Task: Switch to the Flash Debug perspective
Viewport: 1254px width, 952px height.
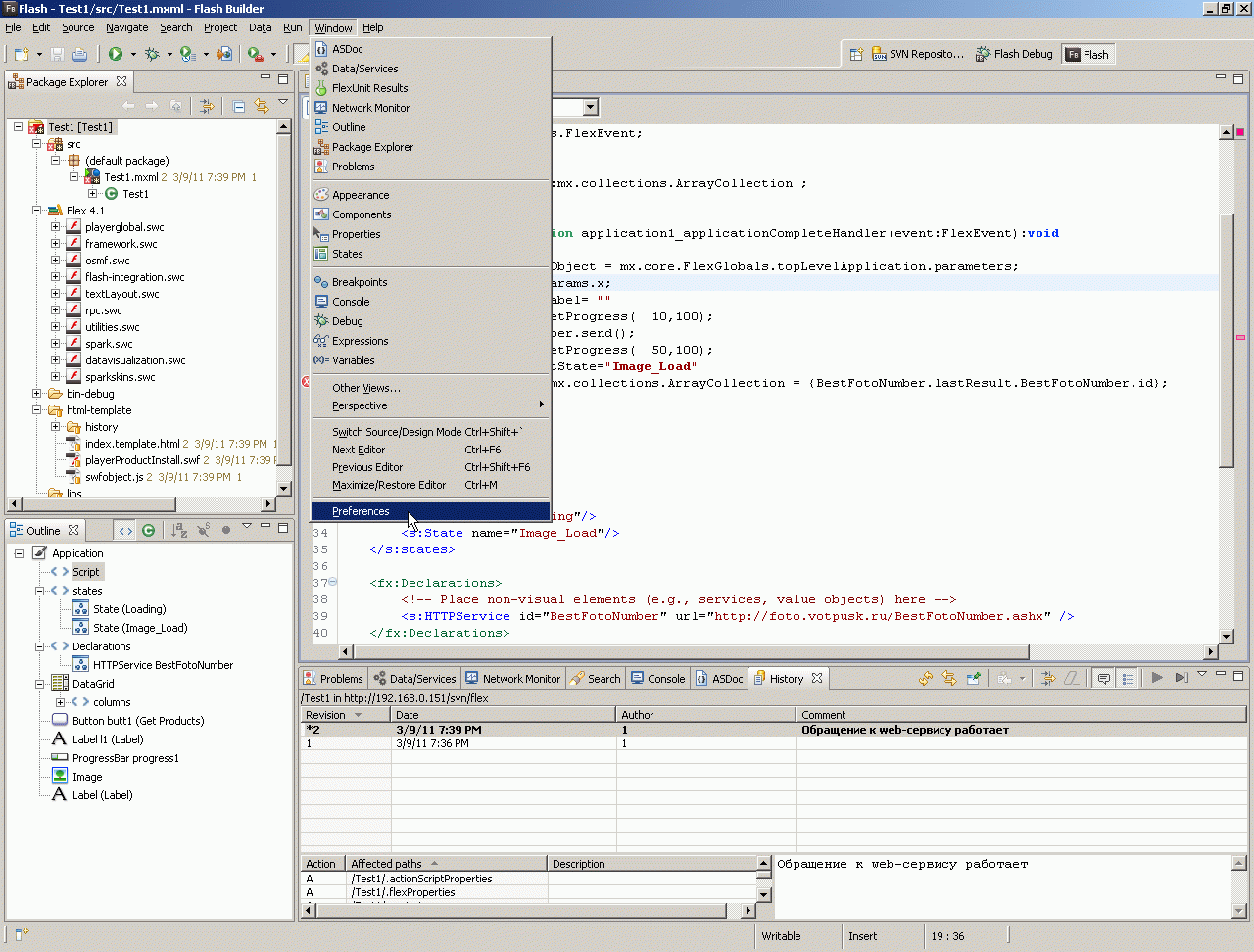Action: (1014, 55)
